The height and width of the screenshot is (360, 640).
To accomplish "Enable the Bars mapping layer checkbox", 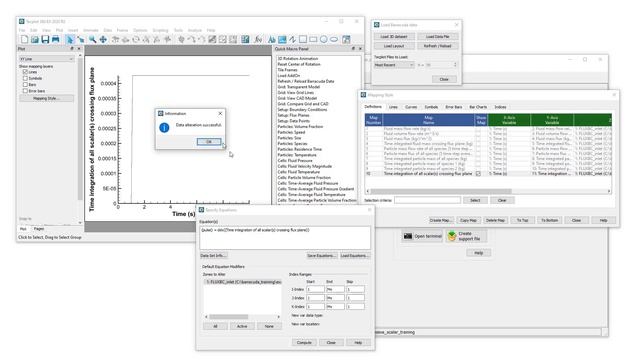I will coord(25,84).
